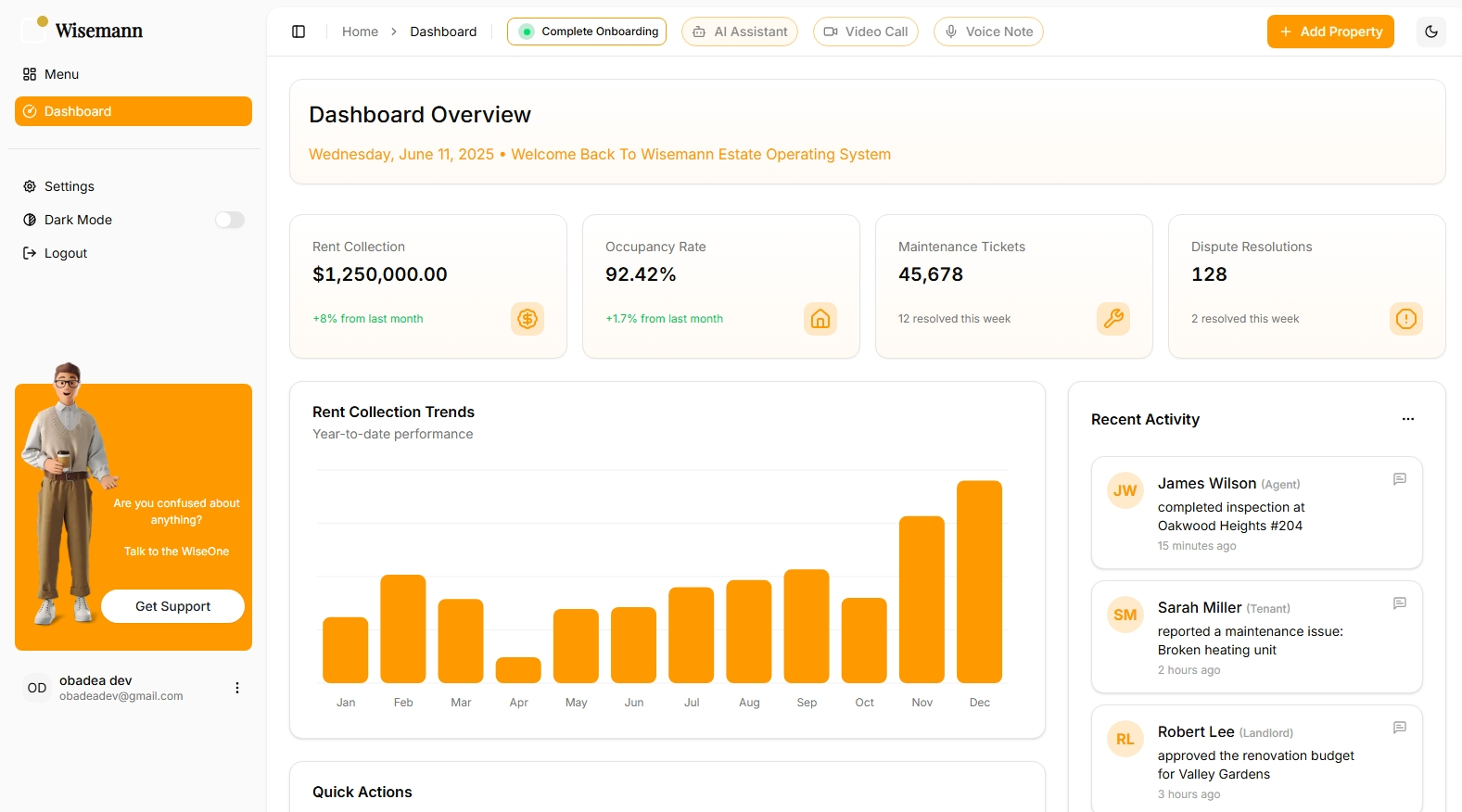Open the Recent Activity three-dot menu
This screenshot has width=1462, height=812.
(x=1408, y=419)
